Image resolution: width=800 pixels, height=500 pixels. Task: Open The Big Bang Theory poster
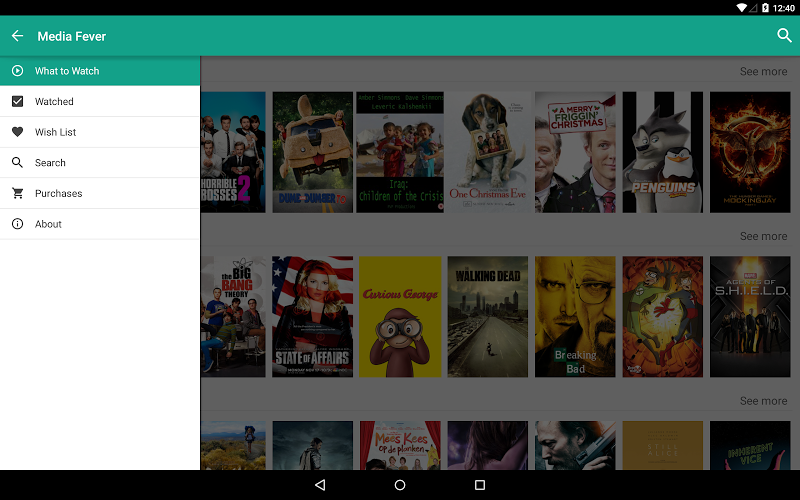click(x=233, y=317)
